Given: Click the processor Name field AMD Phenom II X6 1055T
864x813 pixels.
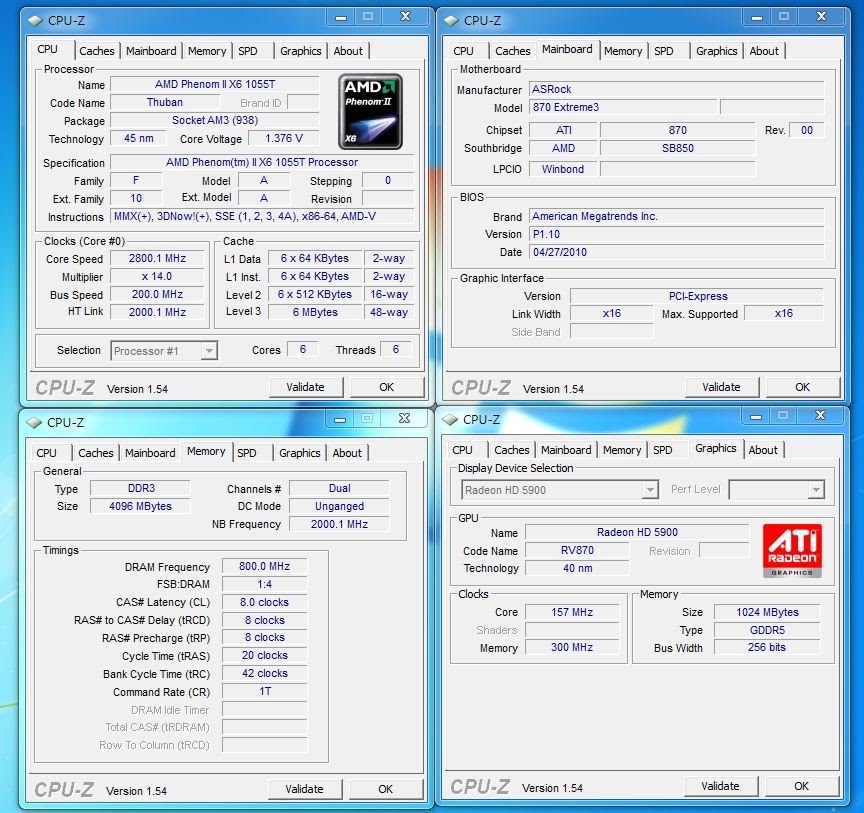Looking at the screenshot, I should (x=215, y=84).
